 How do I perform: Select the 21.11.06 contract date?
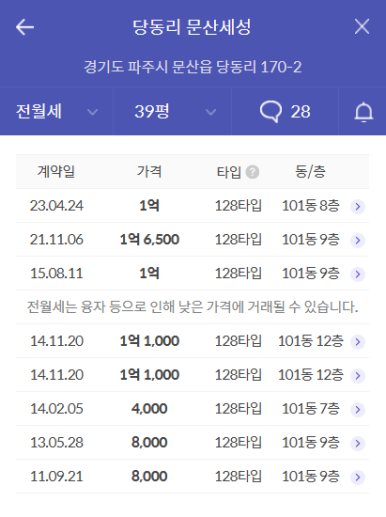(x=57, y=240)
